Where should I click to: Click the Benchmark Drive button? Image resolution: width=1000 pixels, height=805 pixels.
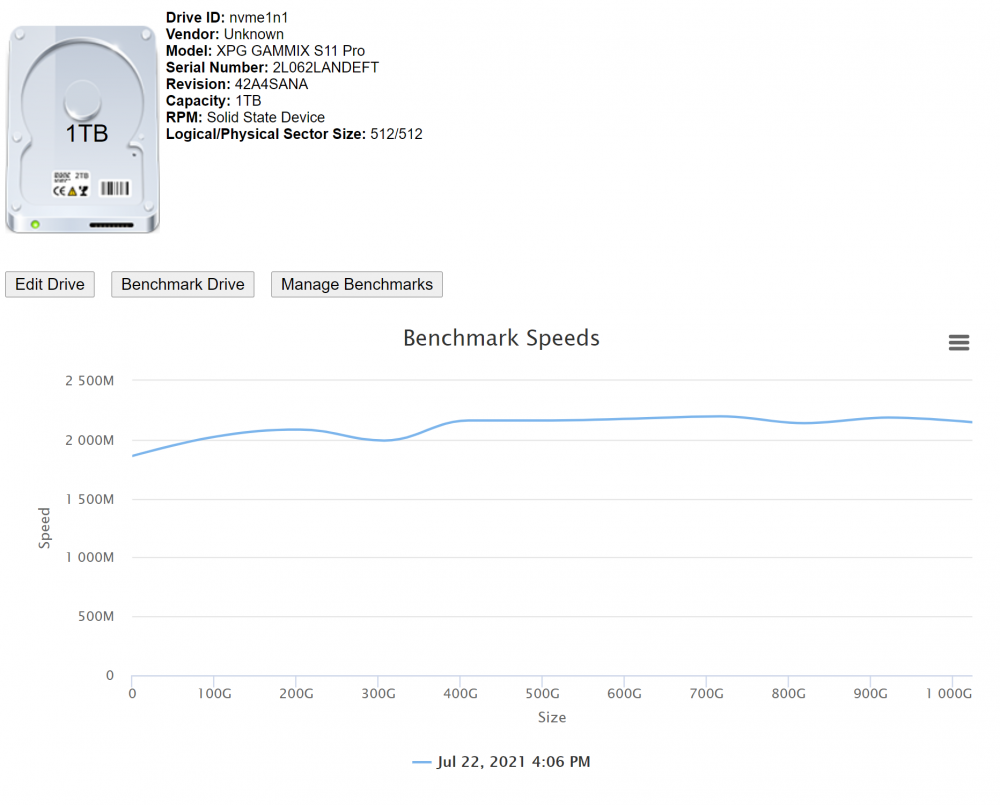(182, 284)
